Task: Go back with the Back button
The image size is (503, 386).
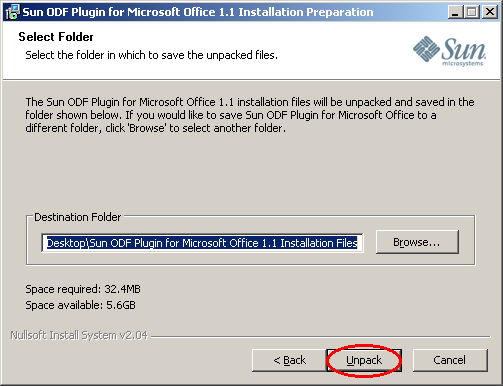Action: (289, 360)
